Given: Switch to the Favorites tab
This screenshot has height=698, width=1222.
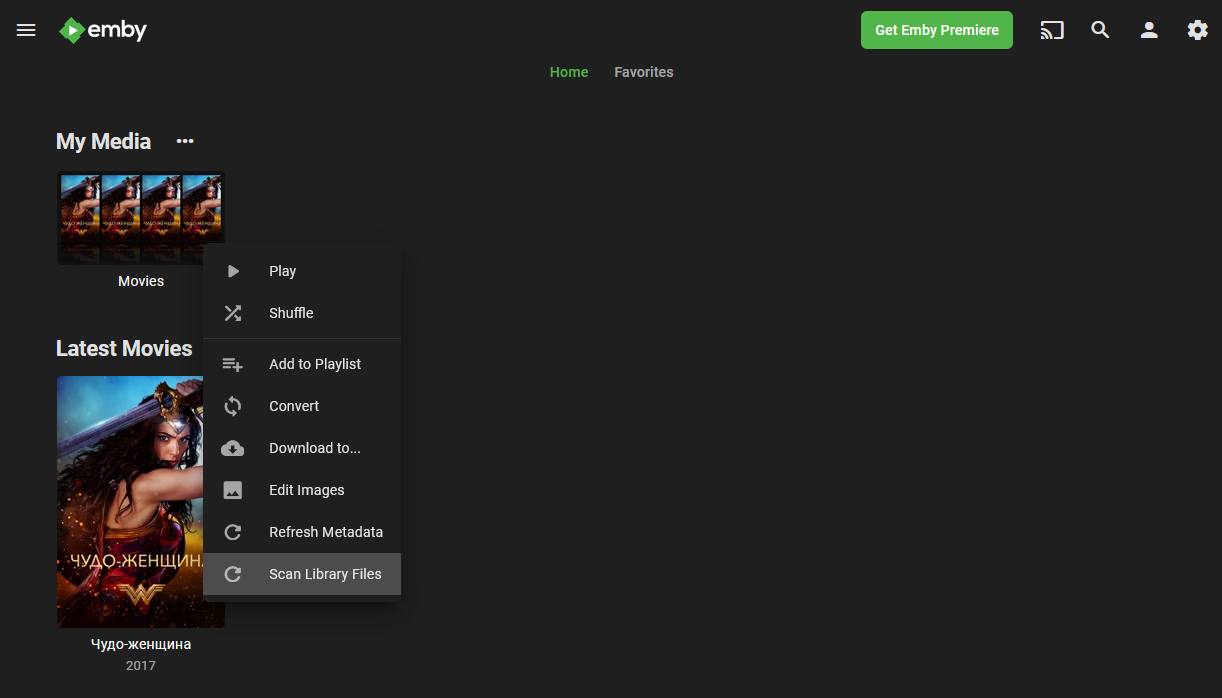Looking at the screenshot, I should tap(644, 72).
